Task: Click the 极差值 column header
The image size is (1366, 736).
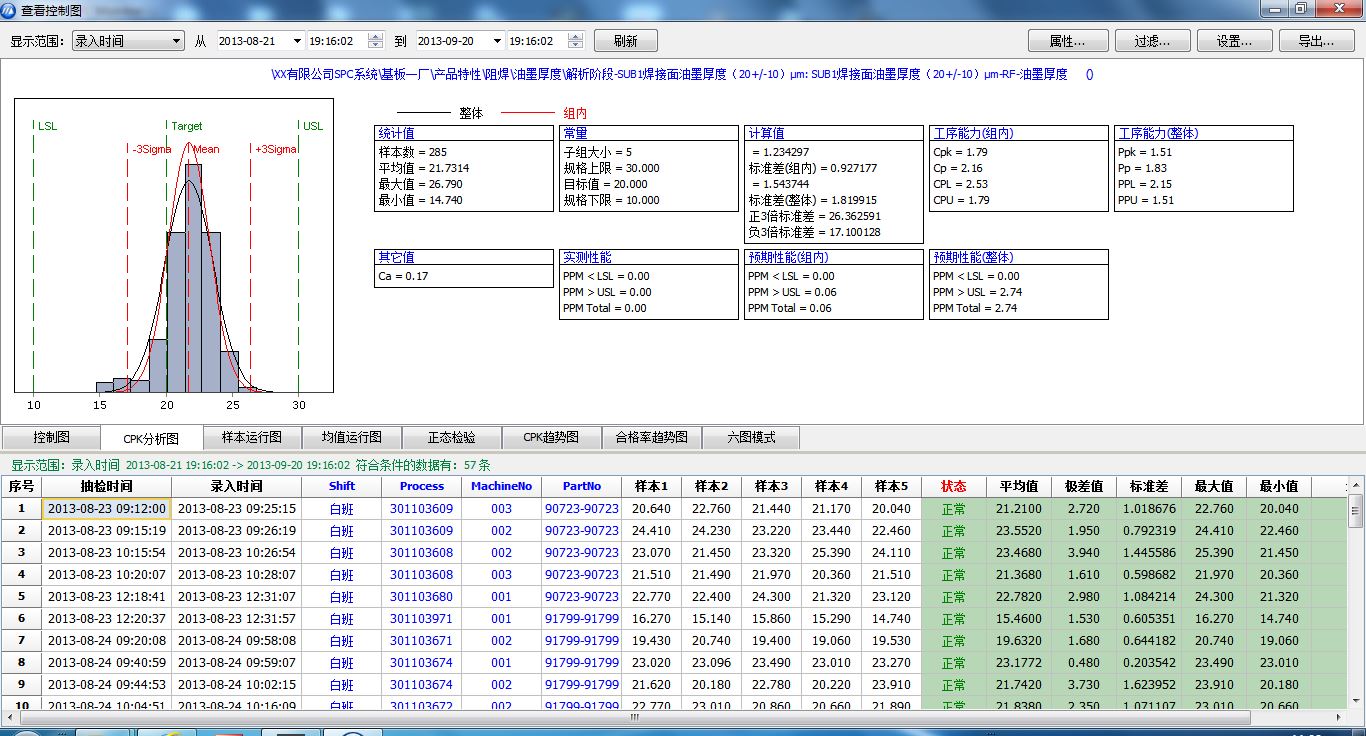Action: (1084, 486)
